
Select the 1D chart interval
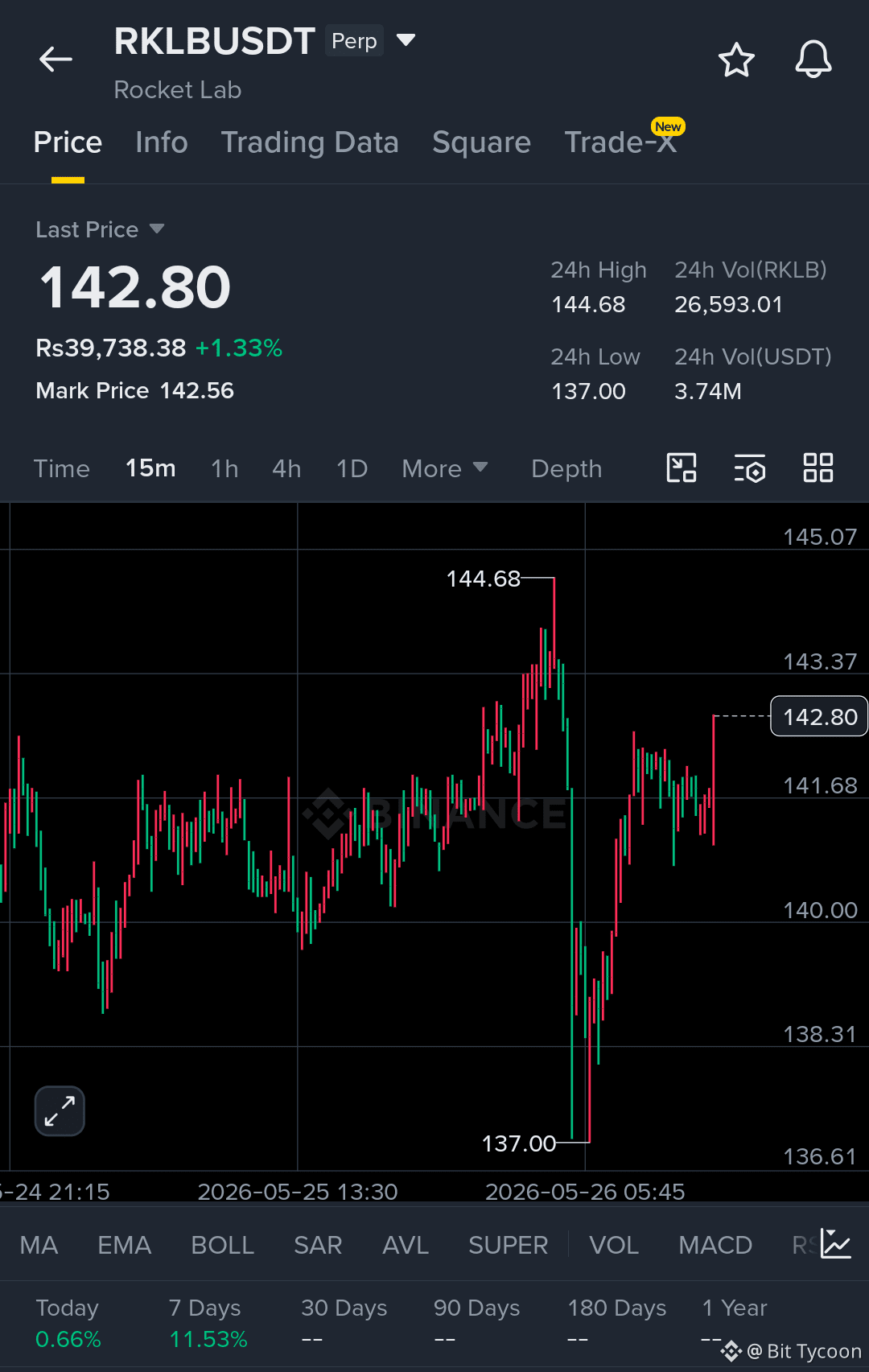(x=352, y=468)
